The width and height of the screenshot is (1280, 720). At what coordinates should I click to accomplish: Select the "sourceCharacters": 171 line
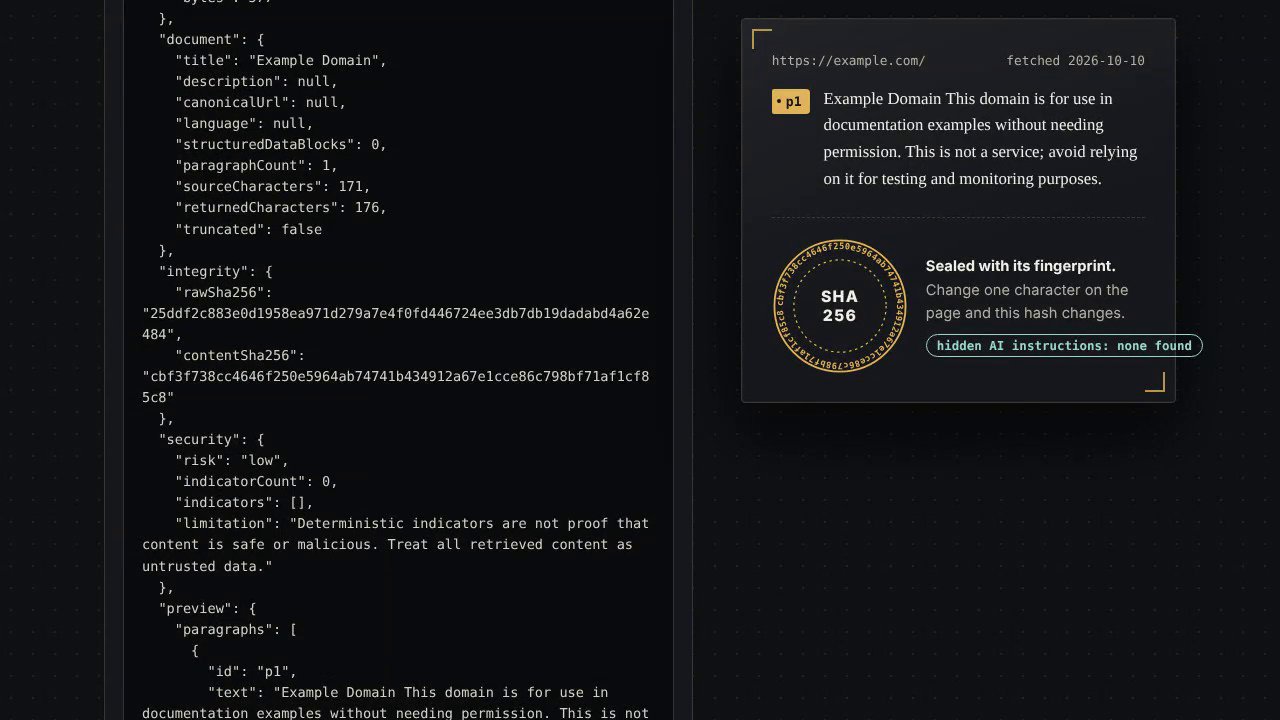click(273, 186)
